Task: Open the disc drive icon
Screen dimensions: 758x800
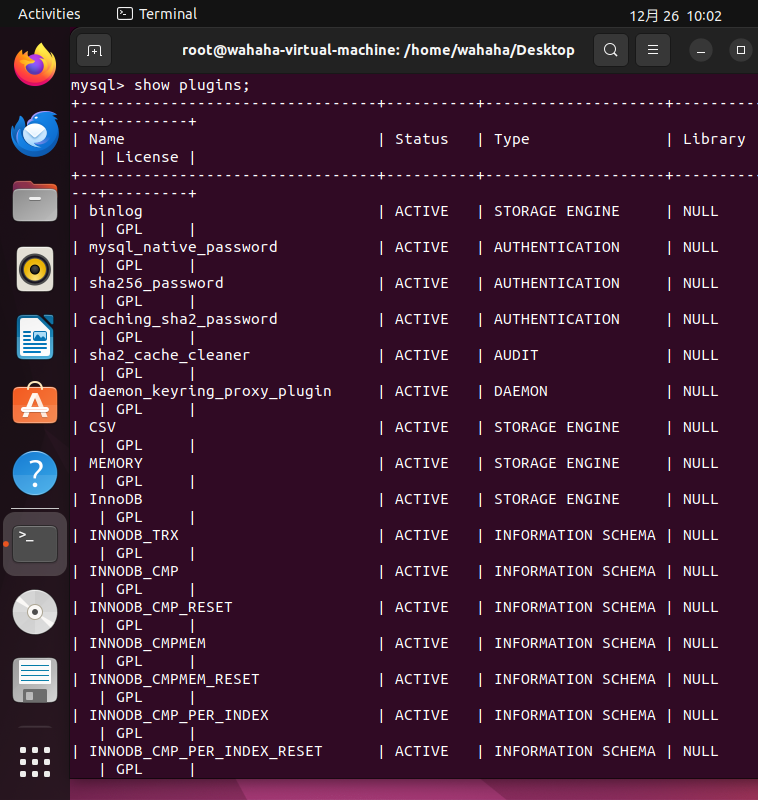Action: tap(35, 612)
